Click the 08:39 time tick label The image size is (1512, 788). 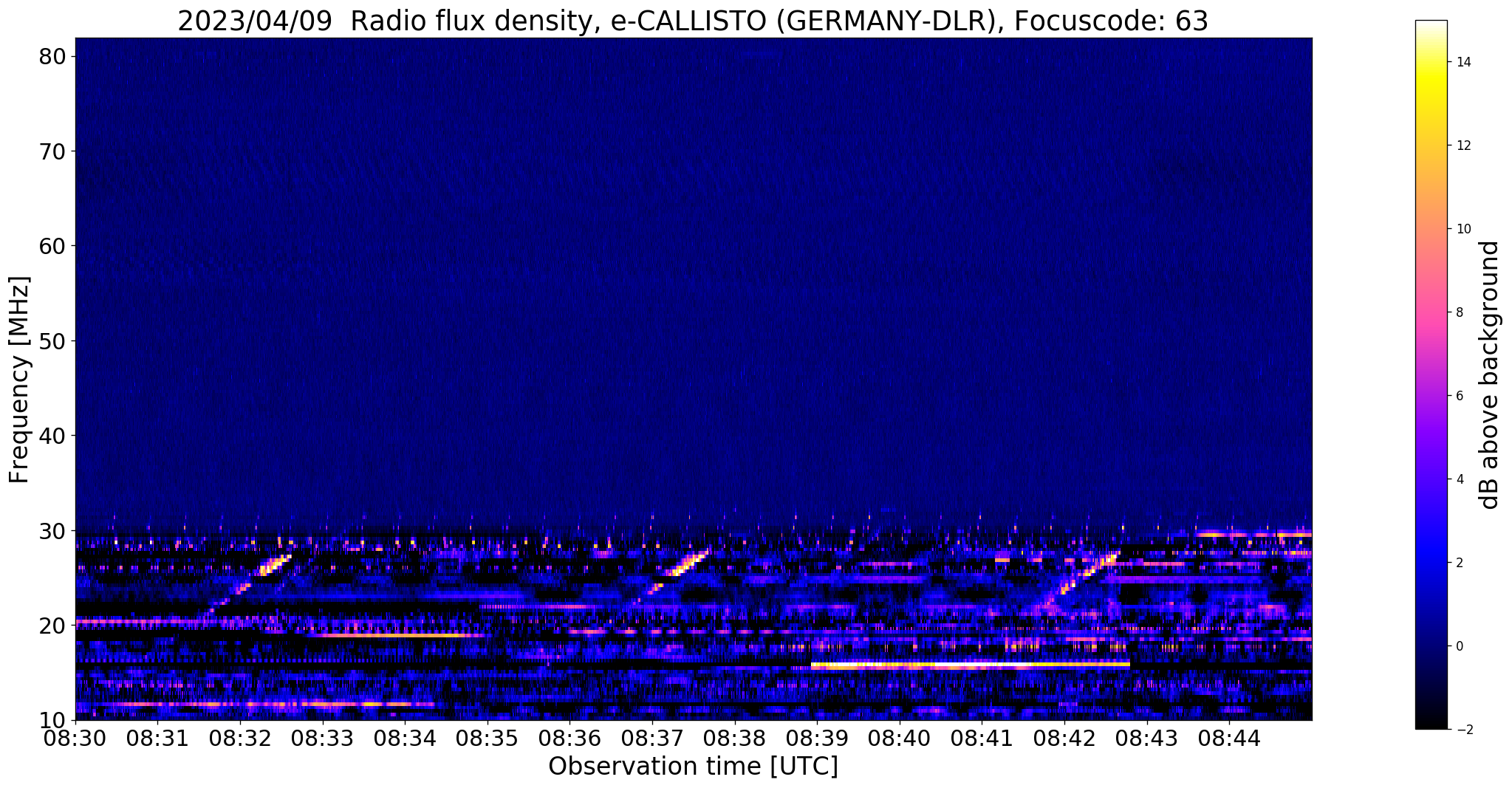click(817, 739)
